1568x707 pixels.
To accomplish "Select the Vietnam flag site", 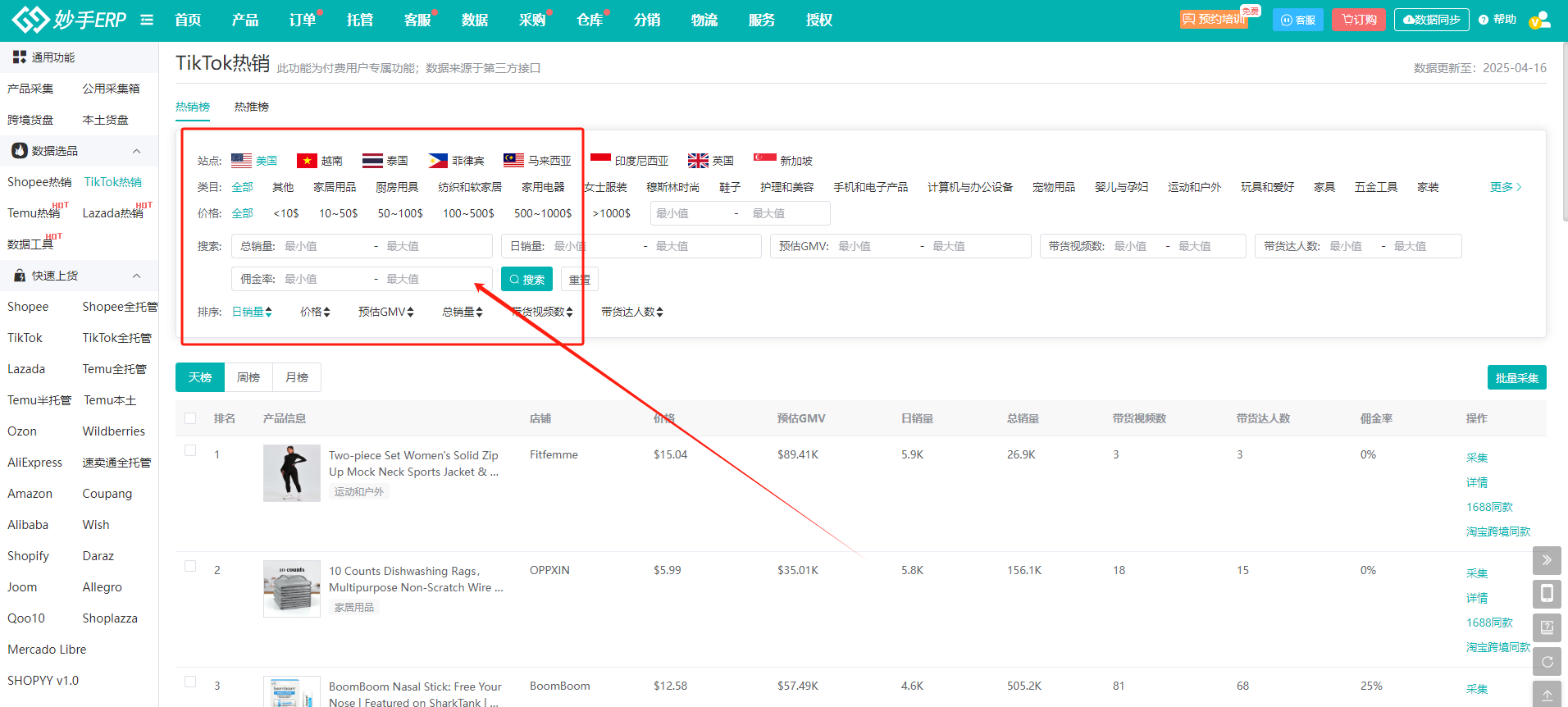I will tap(307, 160).
